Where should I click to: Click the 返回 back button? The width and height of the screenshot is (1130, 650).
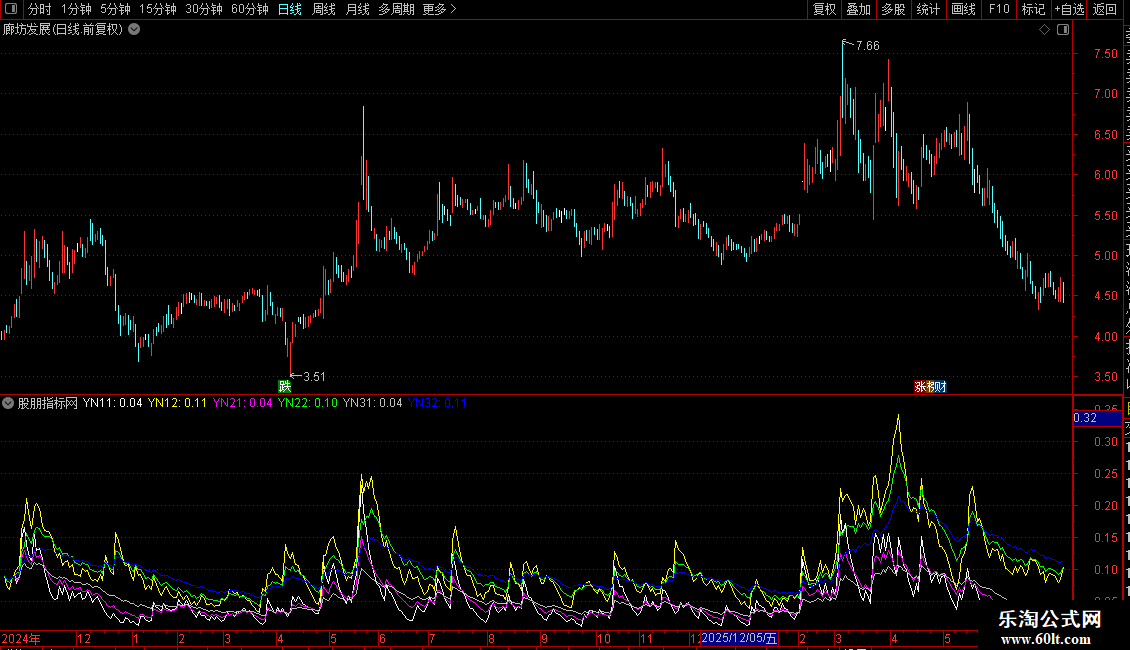point(1104,9)
